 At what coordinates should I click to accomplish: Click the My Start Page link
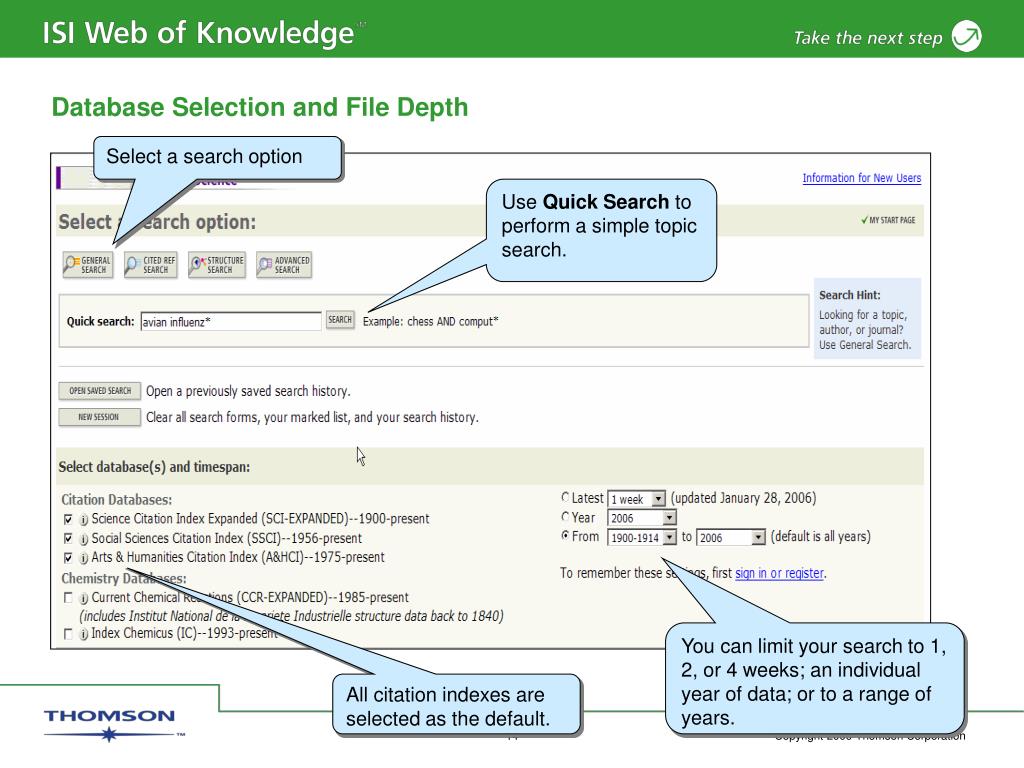point(888,220)
